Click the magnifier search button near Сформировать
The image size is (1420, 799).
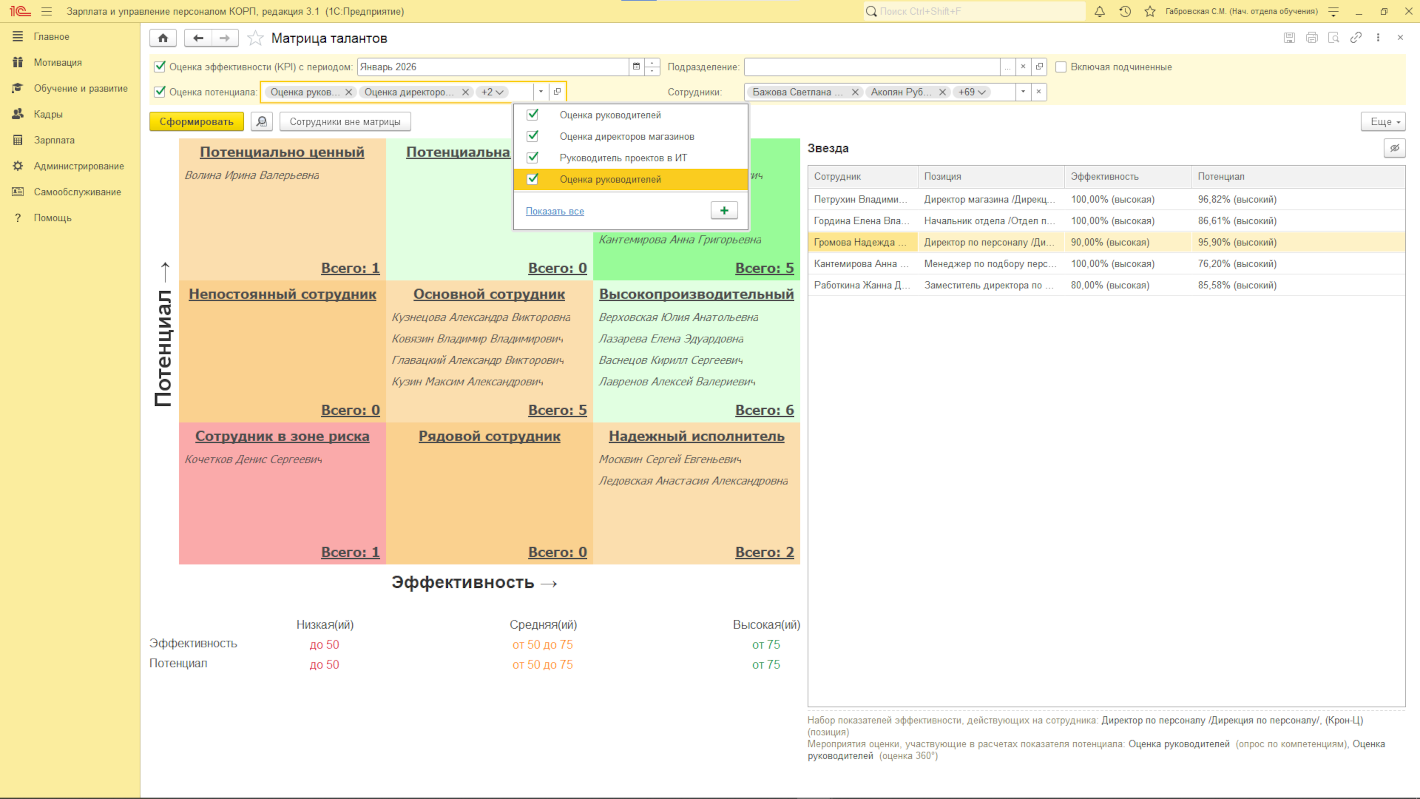click(261, 122)
